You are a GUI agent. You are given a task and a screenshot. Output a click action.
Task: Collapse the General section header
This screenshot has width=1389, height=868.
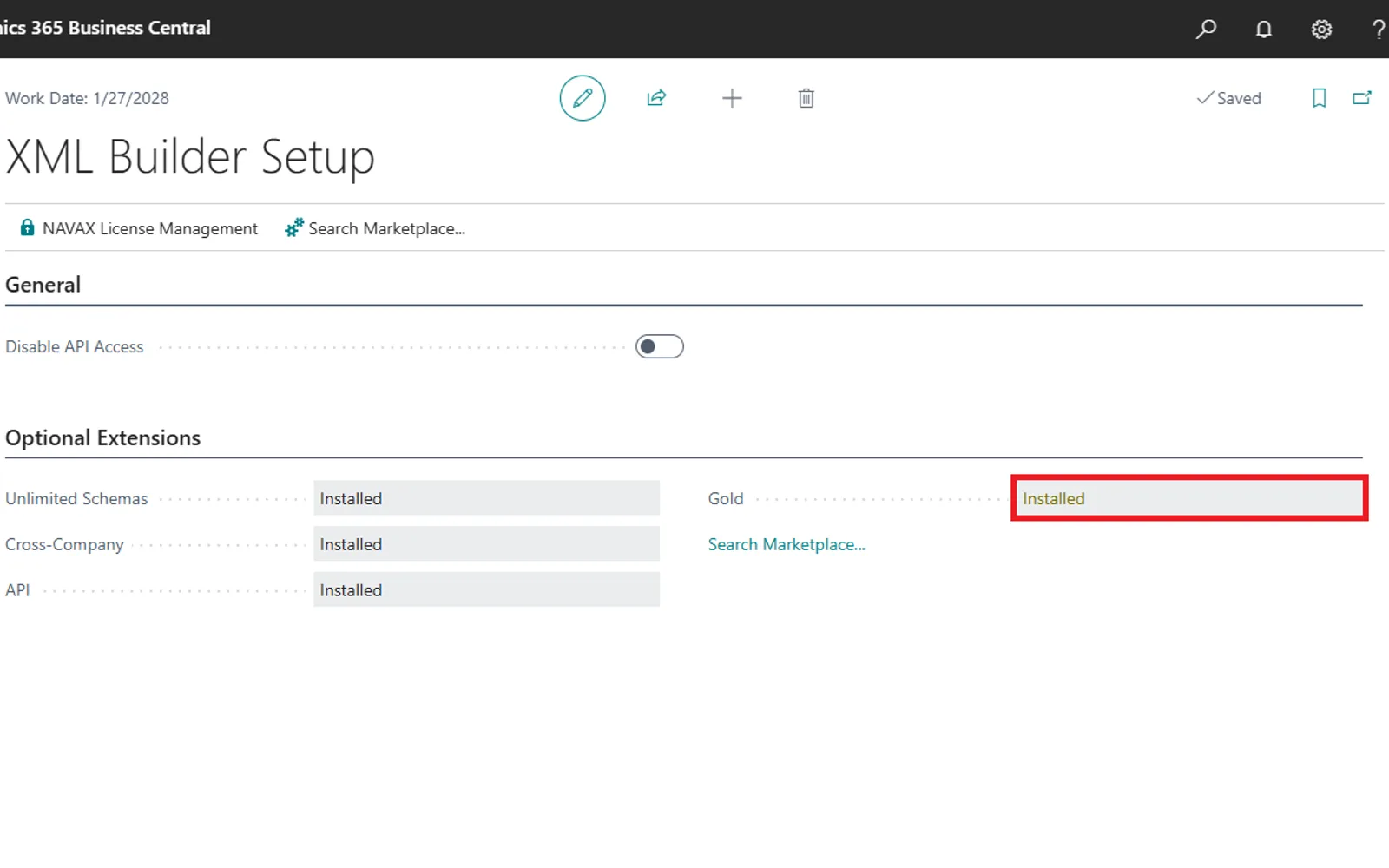tap(43, 285)
